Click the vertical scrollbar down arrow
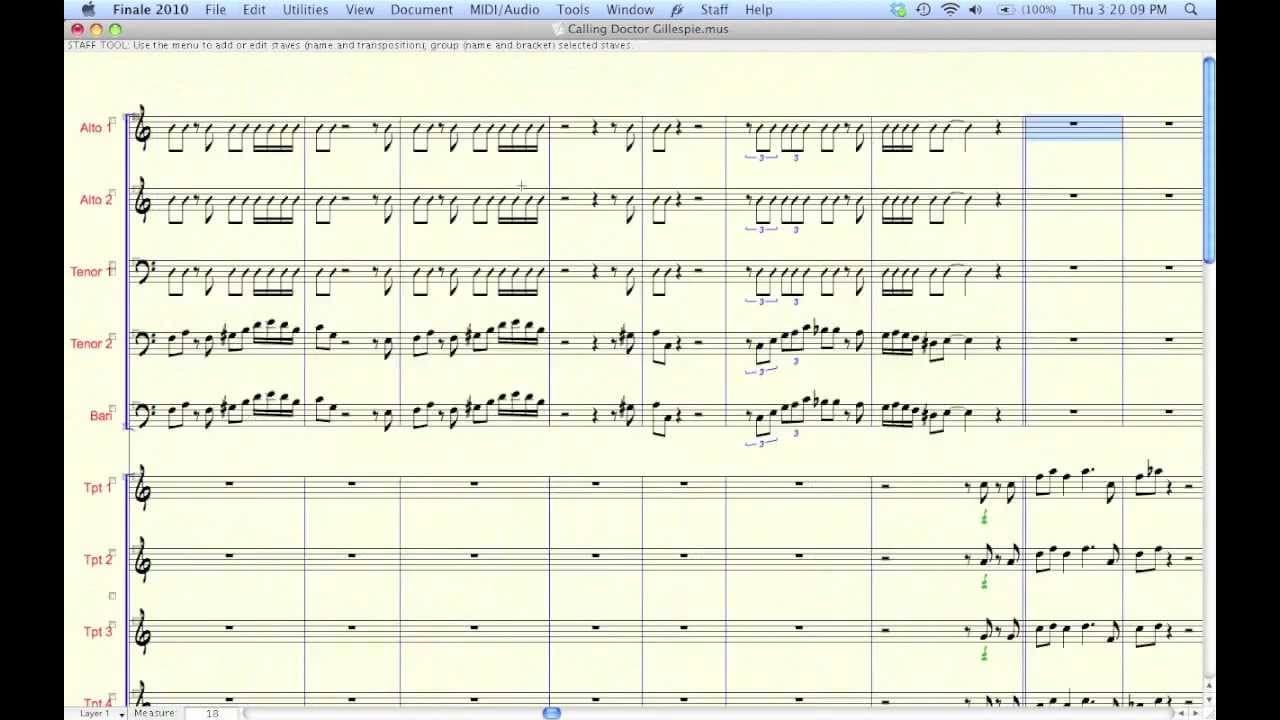The height and width of the screenshot is (720, 1280). pos(1209,700)
